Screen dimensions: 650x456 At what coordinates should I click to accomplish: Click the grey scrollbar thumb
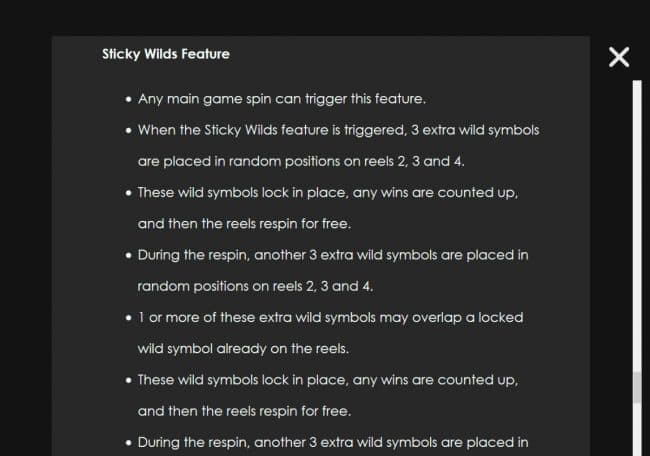(636, 388)
